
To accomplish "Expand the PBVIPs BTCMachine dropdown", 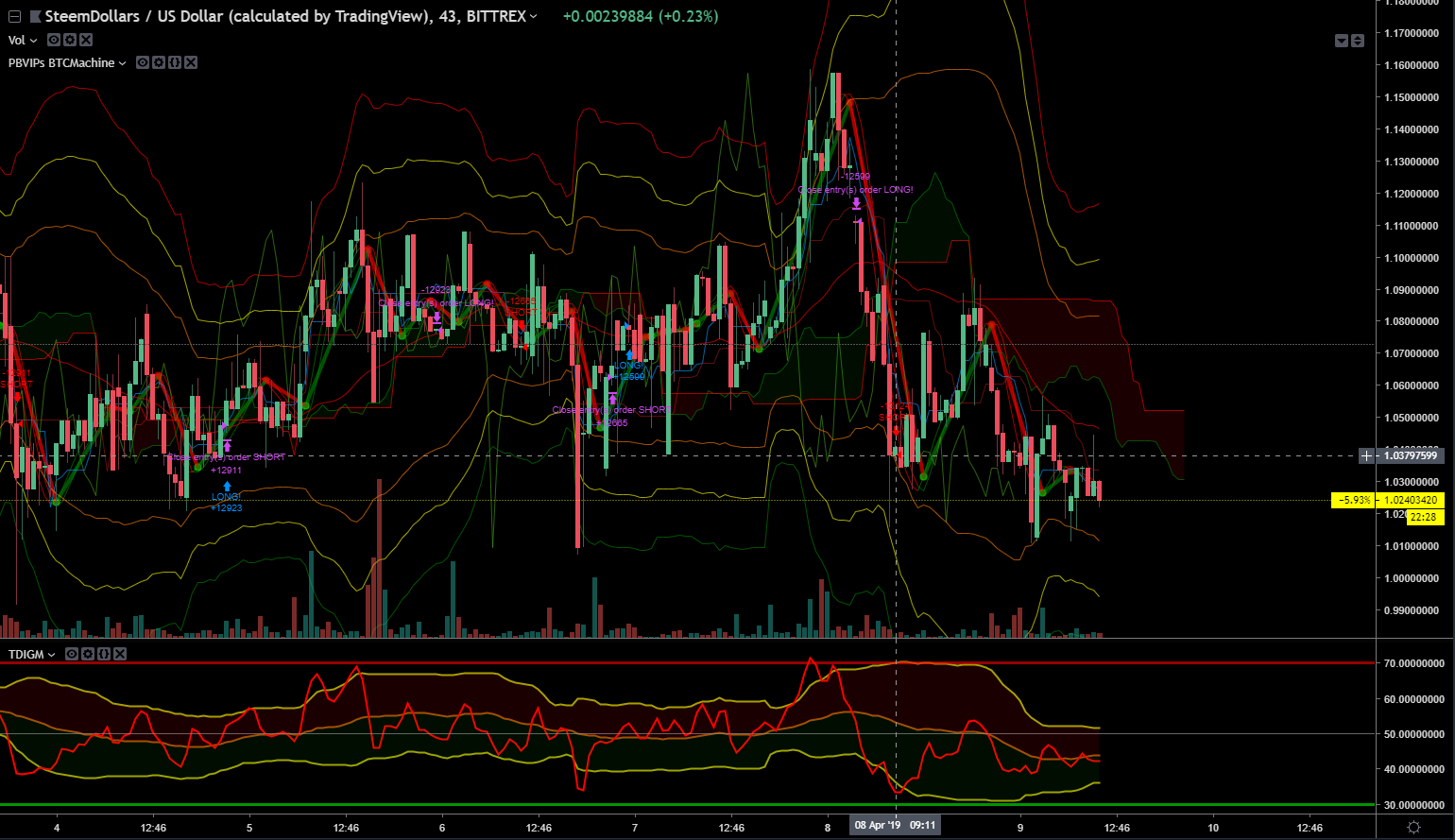I will tap(122, 63).
